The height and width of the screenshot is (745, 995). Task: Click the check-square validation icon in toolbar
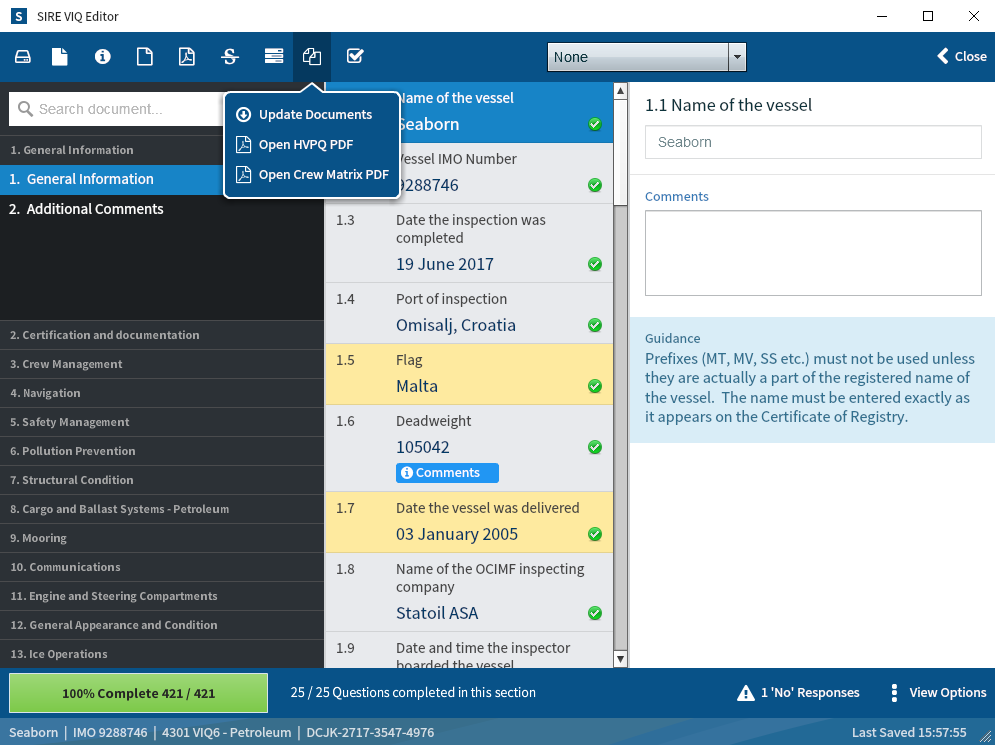pos(355,56)
